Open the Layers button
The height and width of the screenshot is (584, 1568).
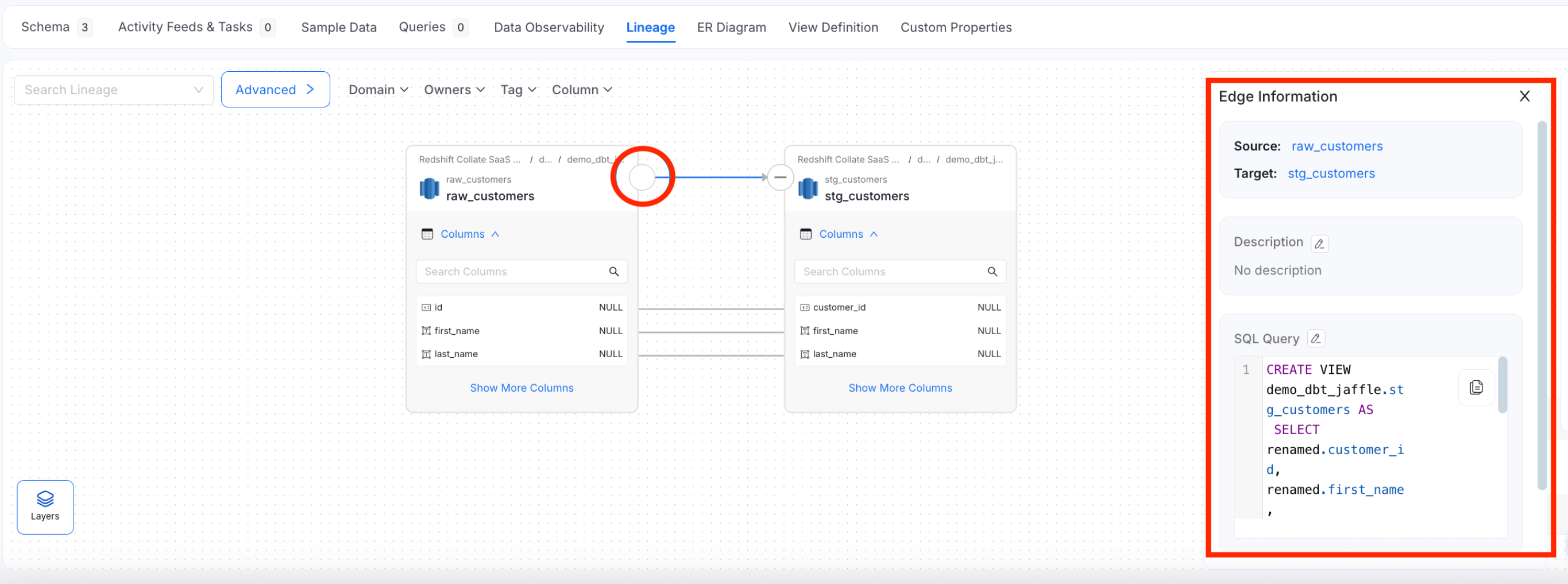click(45, 508)
